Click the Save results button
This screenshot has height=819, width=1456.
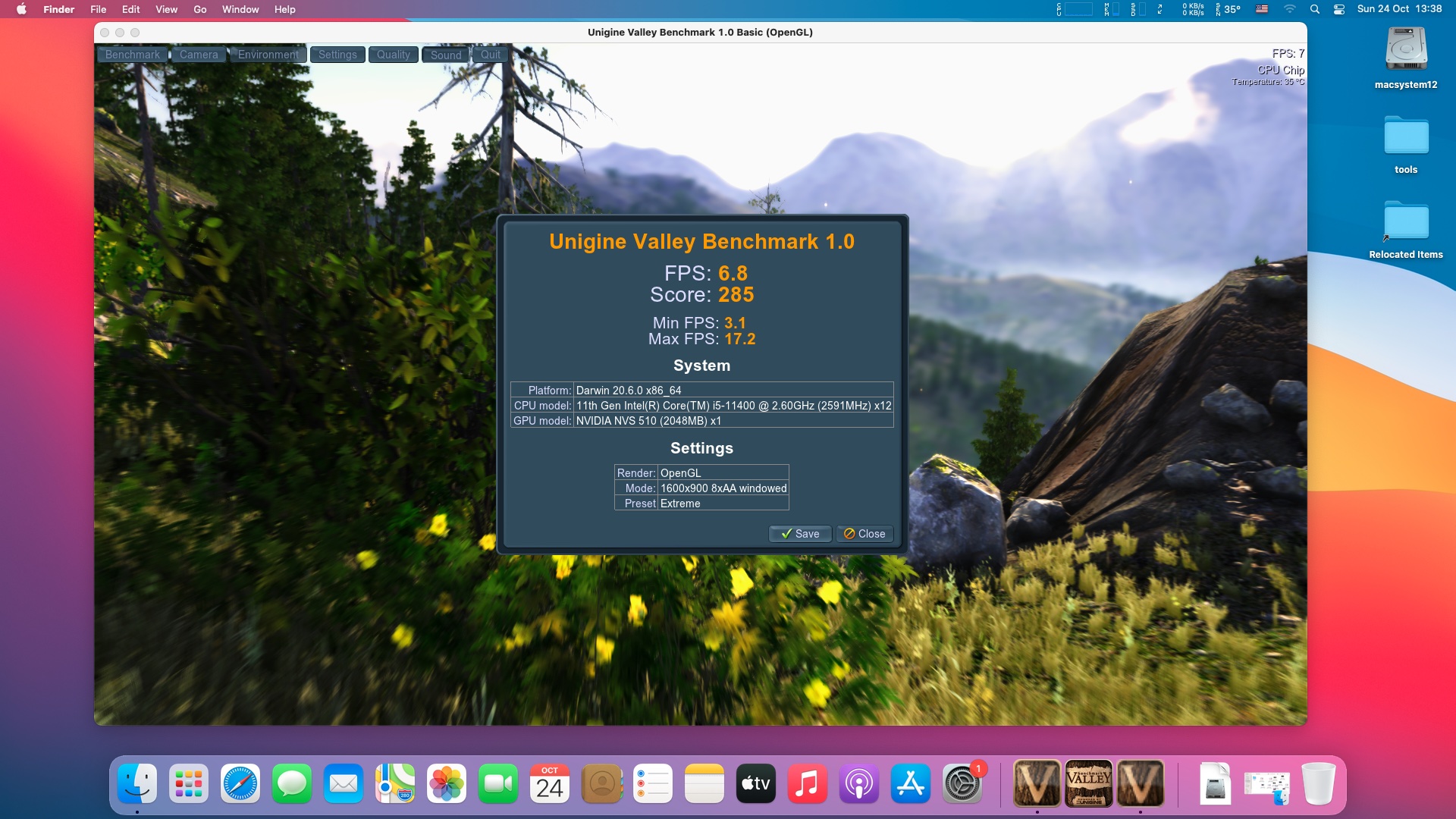[x=800, y=534]
